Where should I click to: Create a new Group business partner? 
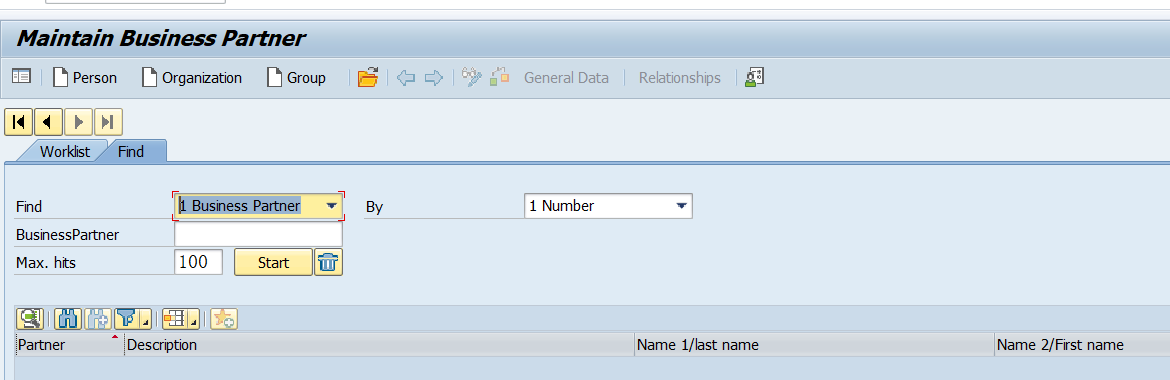click(x=296, y=78)
